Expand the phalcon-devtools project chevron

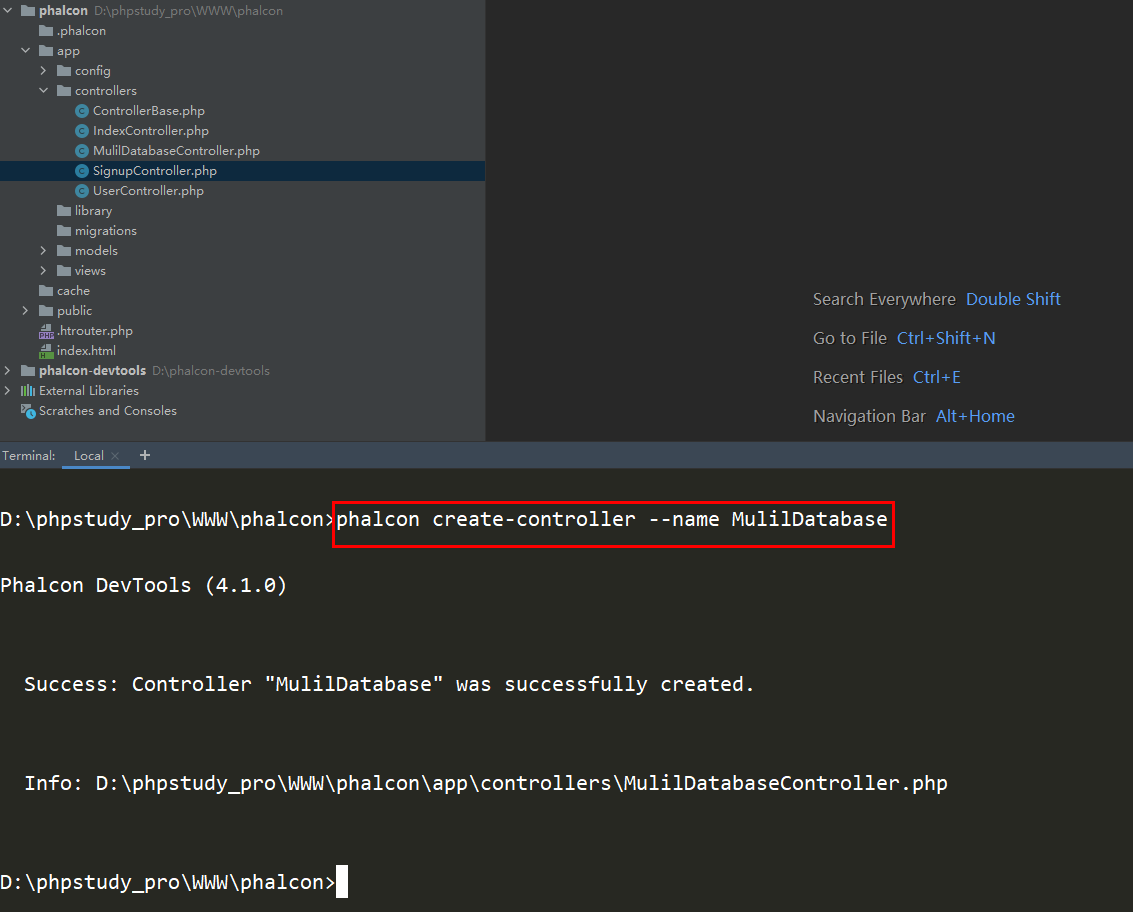tap(8, 371)
